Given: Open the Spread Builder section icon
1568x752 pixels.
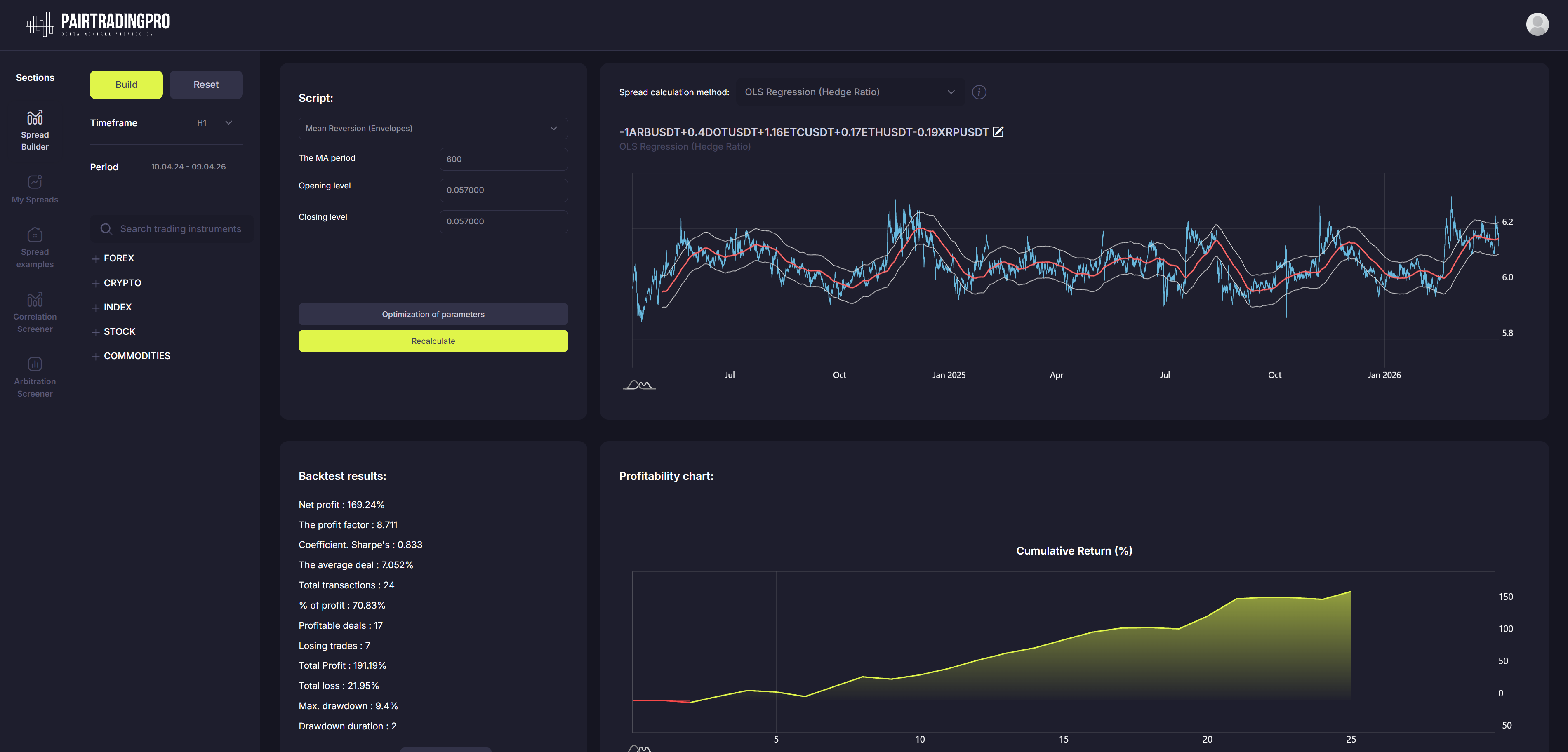Looking at the screenshot, I should click(x=35, y=117).
